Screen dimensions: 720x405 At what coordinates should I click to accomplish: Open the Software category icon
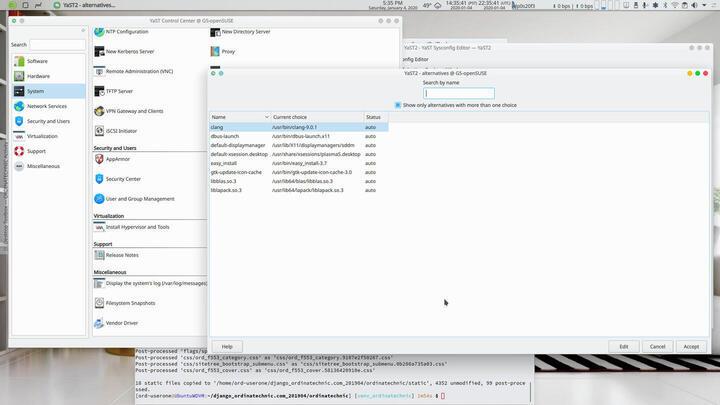pyautogui.click(x=19, y=61)
